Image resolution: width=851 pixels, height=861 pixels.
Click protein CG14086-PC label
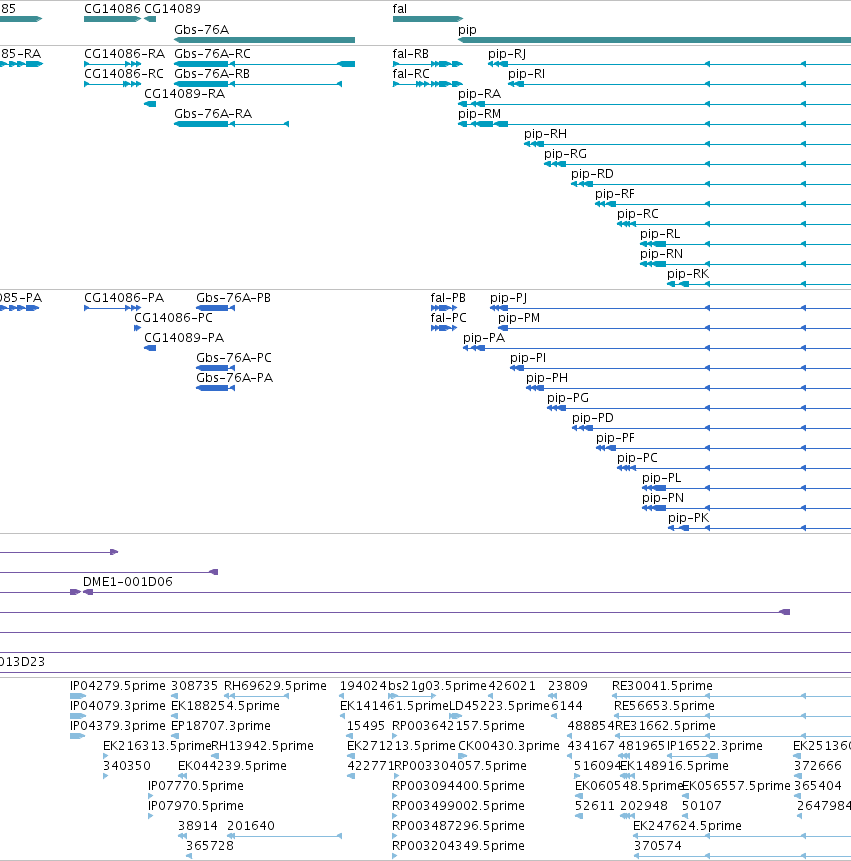pyautogui.click(x=173, y=318)
